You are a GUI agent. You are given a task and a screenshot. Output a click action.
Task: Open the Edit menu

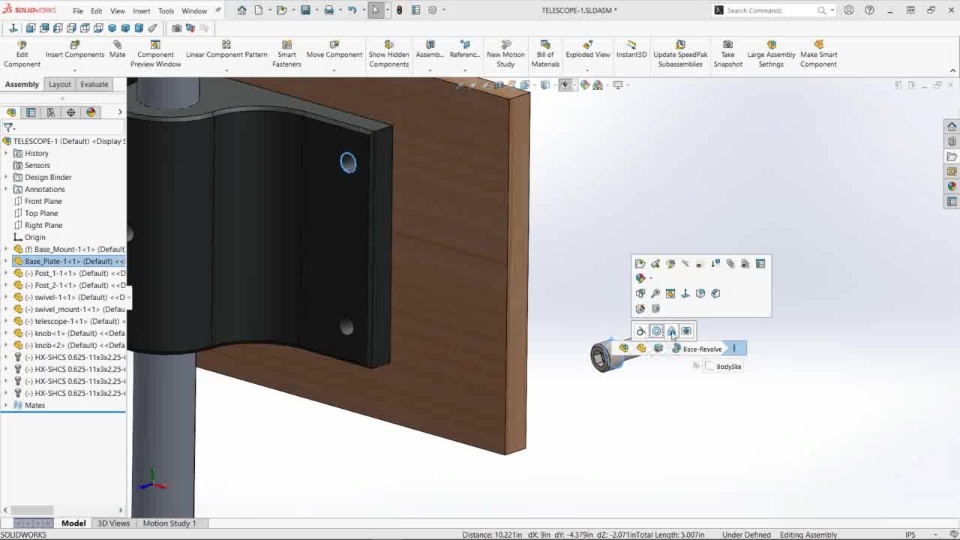[96, 11]
